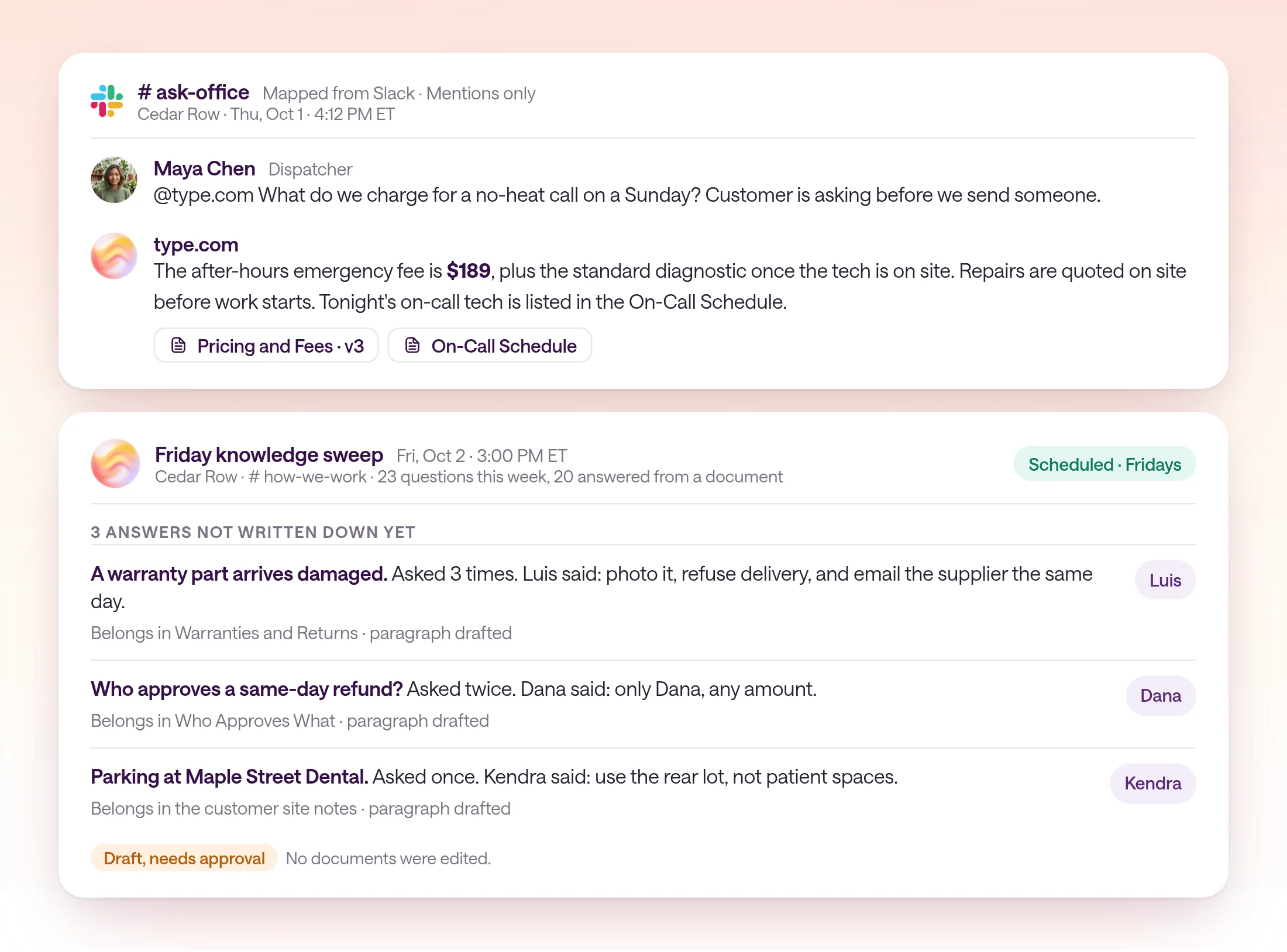Click the Friday knowledge sweep avatar icon
Viewport: 1287px width, 952px height.
[115, 463]
